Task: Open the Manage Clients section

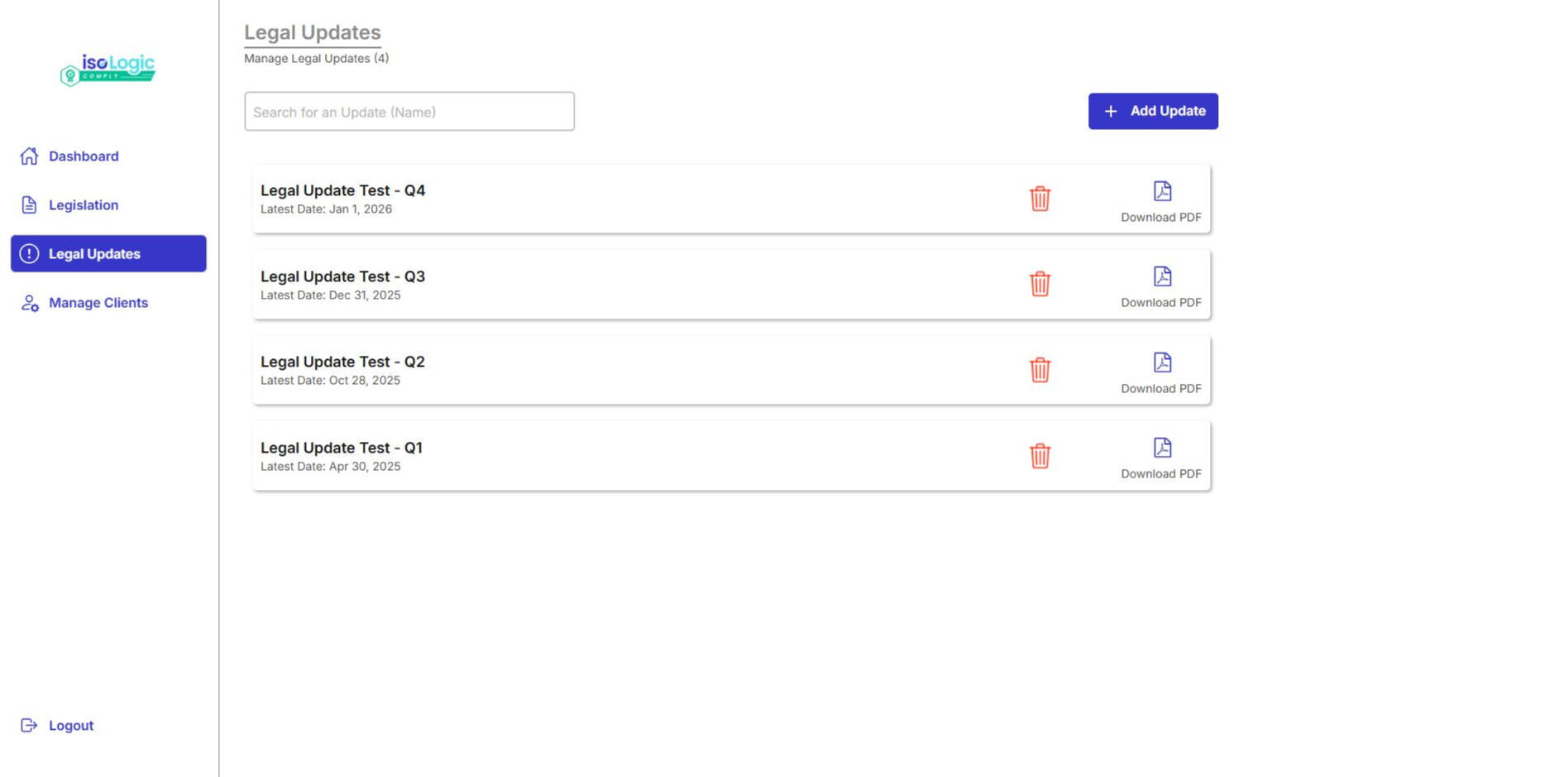Action: 98,303
